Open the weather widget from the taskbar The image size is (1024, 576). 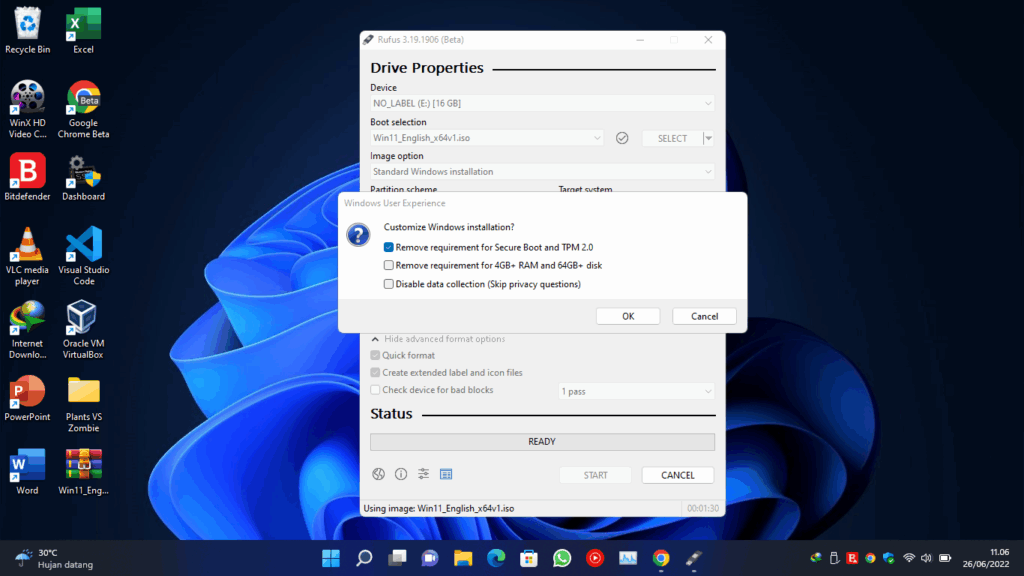click(x=45, y=558)
